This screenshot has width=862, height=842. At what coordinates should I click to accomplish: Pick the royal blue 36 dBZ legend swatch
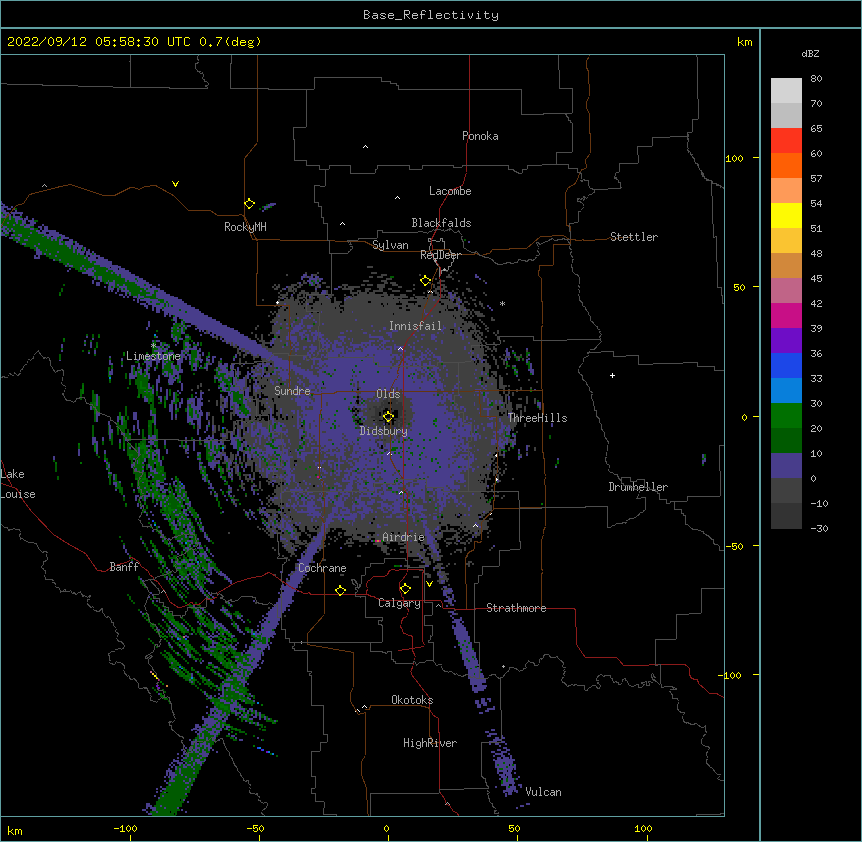tap(786, 365)
